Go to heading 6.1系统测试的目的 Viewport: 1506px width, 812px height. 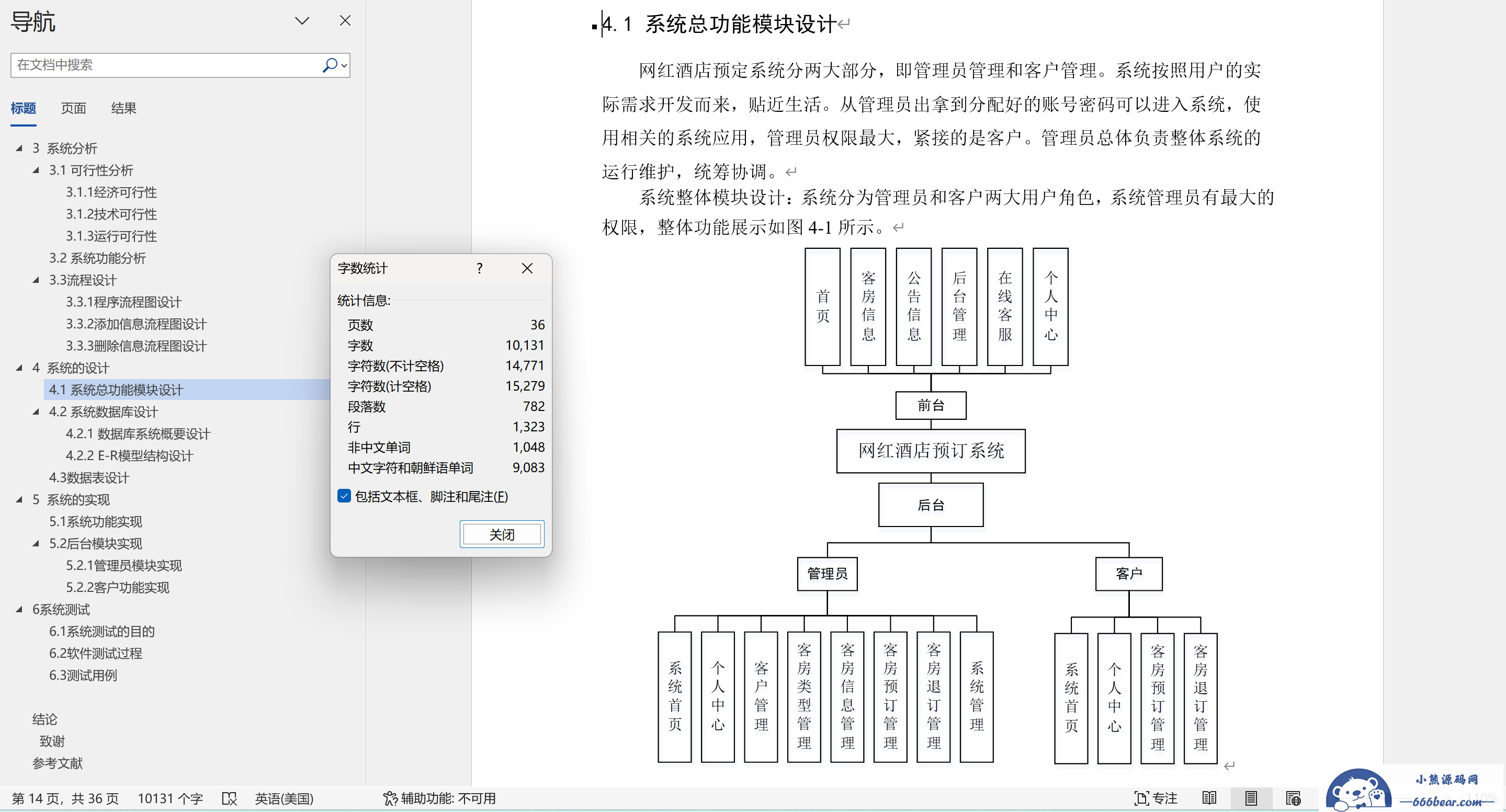click(x=101, y=632)
